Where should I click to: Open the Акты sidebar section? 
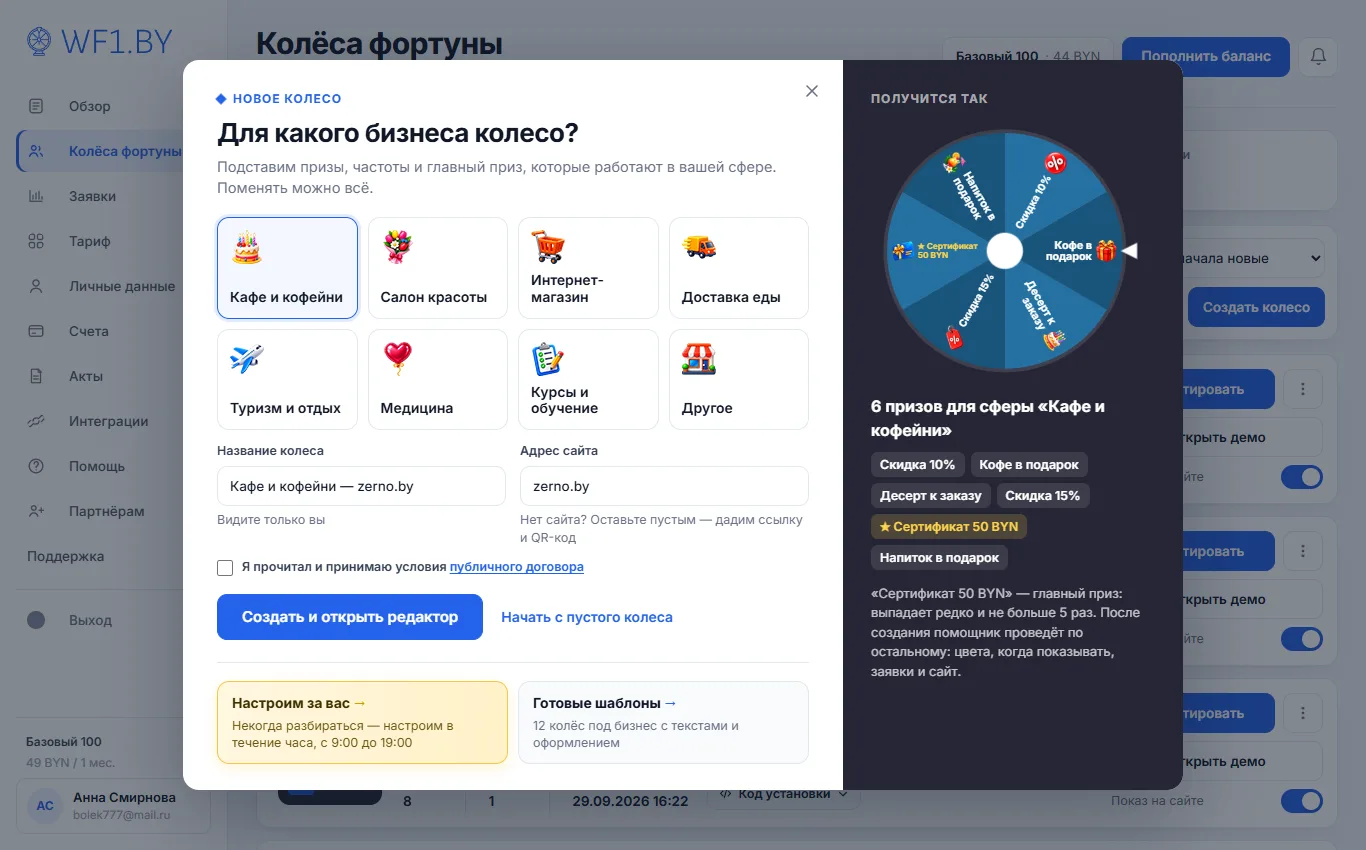(x=86, y=376)
